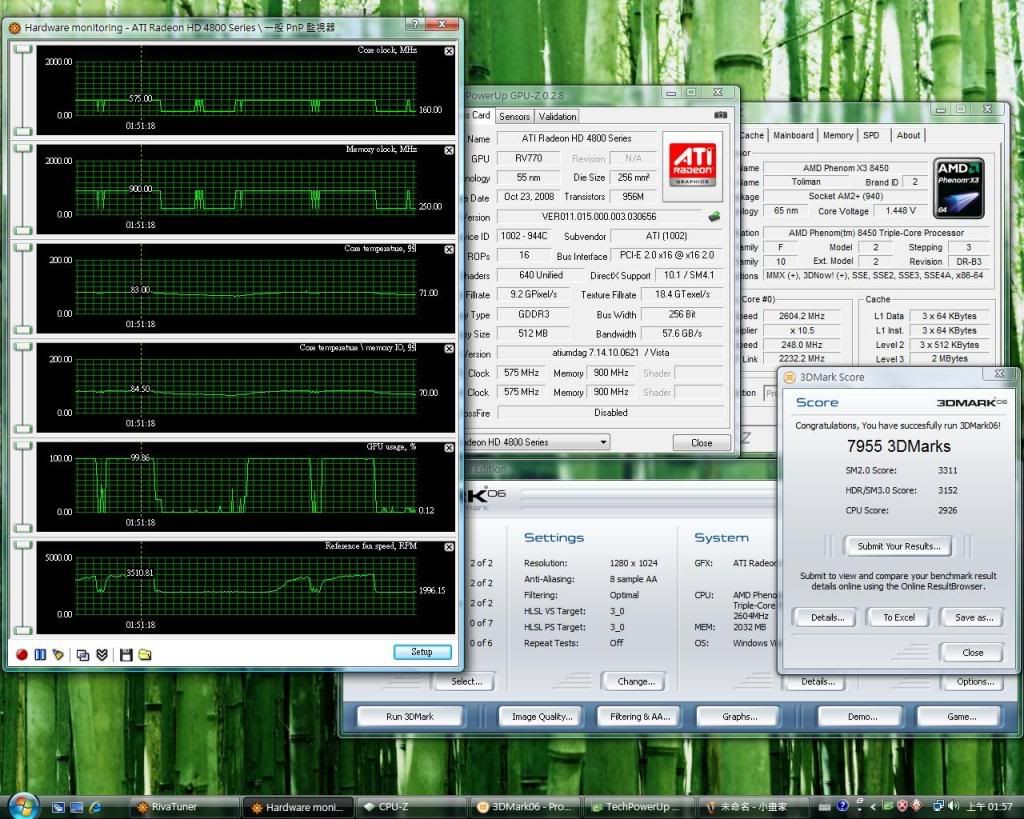
Task: Close the GPU usage graph with its X
Action: click(x=449, y=448)
